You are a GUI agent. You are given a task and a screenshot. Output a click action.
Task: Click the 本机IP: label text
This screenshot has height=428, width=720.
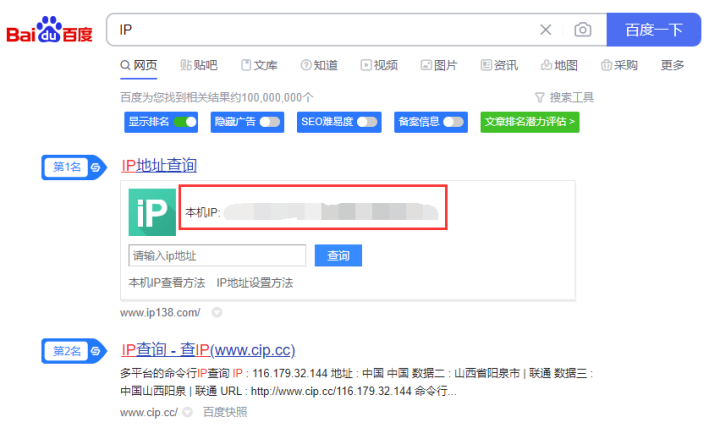coord(203,213)
